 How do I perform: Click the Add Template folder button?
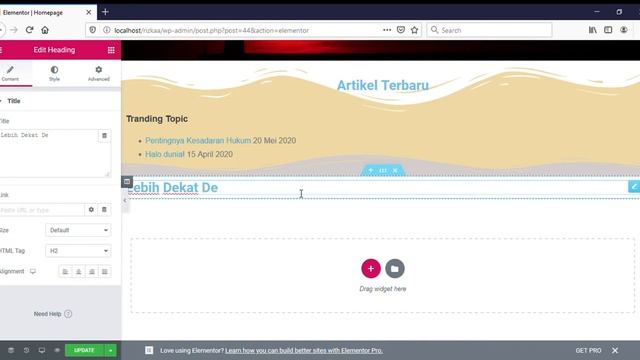pos(395,269)
